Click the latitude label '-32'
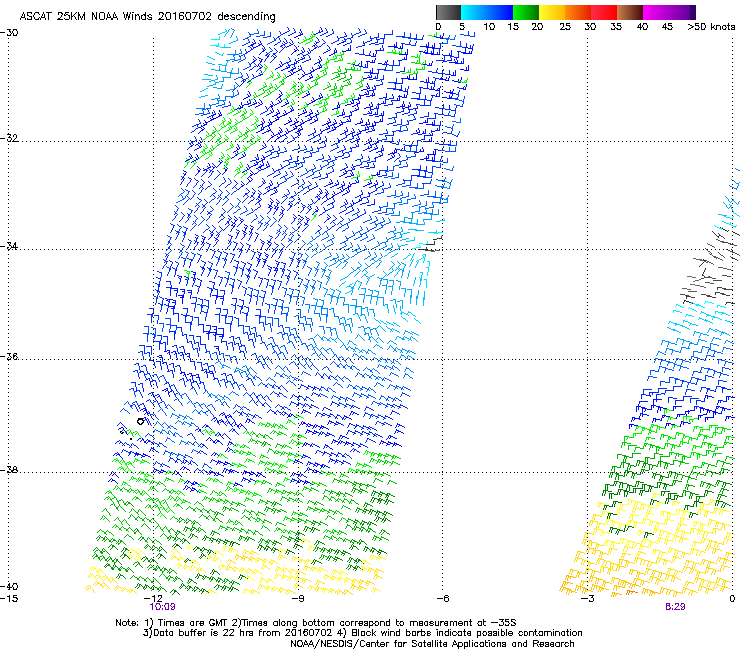The height and width of the screenshot is (650, 740). (x=9, y=138)
